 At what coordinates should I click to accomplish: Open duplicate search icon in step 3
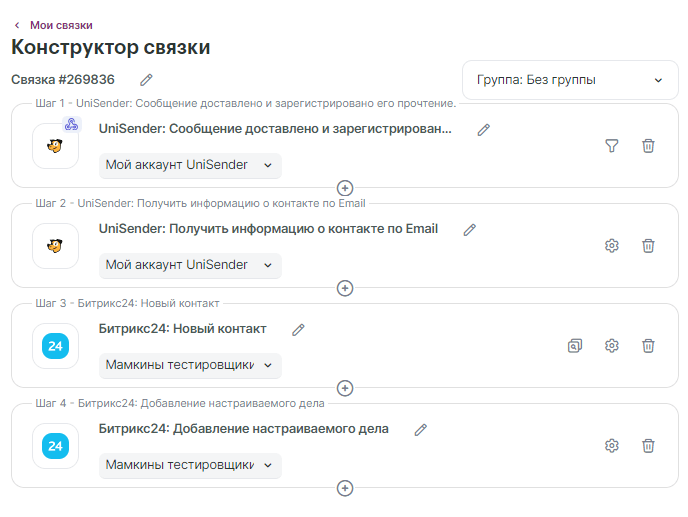575,346
